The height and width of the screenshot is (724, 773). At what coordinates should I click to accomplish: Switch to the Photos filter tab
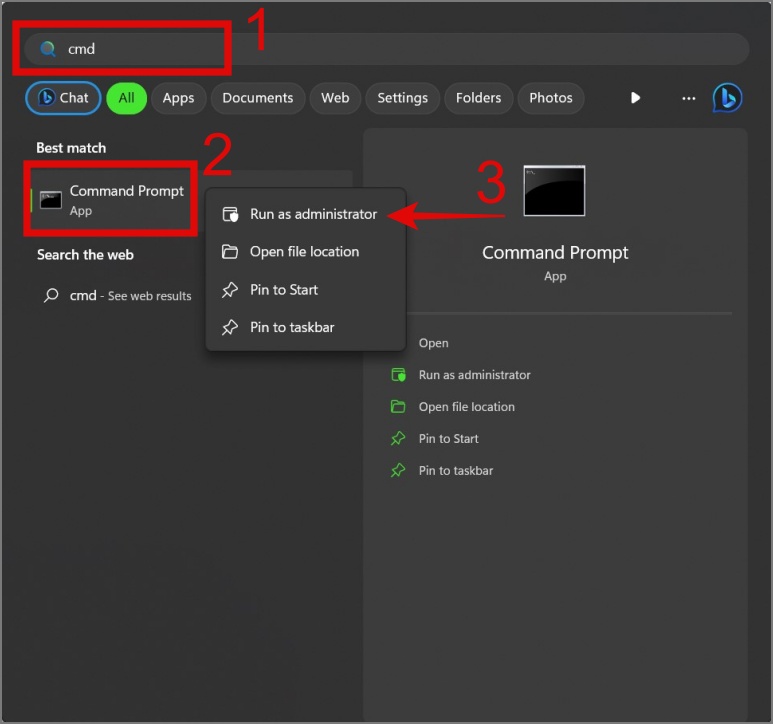pyautogui.click(x=550, y=98)
